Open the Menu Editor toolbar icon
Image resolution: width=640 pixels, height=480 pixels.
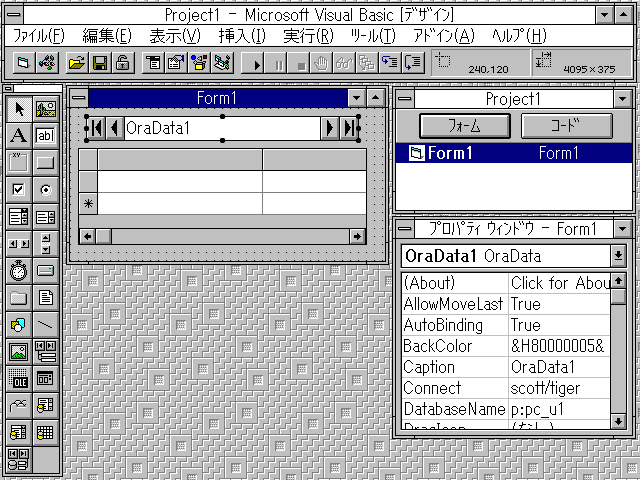(x=153, y=63)
